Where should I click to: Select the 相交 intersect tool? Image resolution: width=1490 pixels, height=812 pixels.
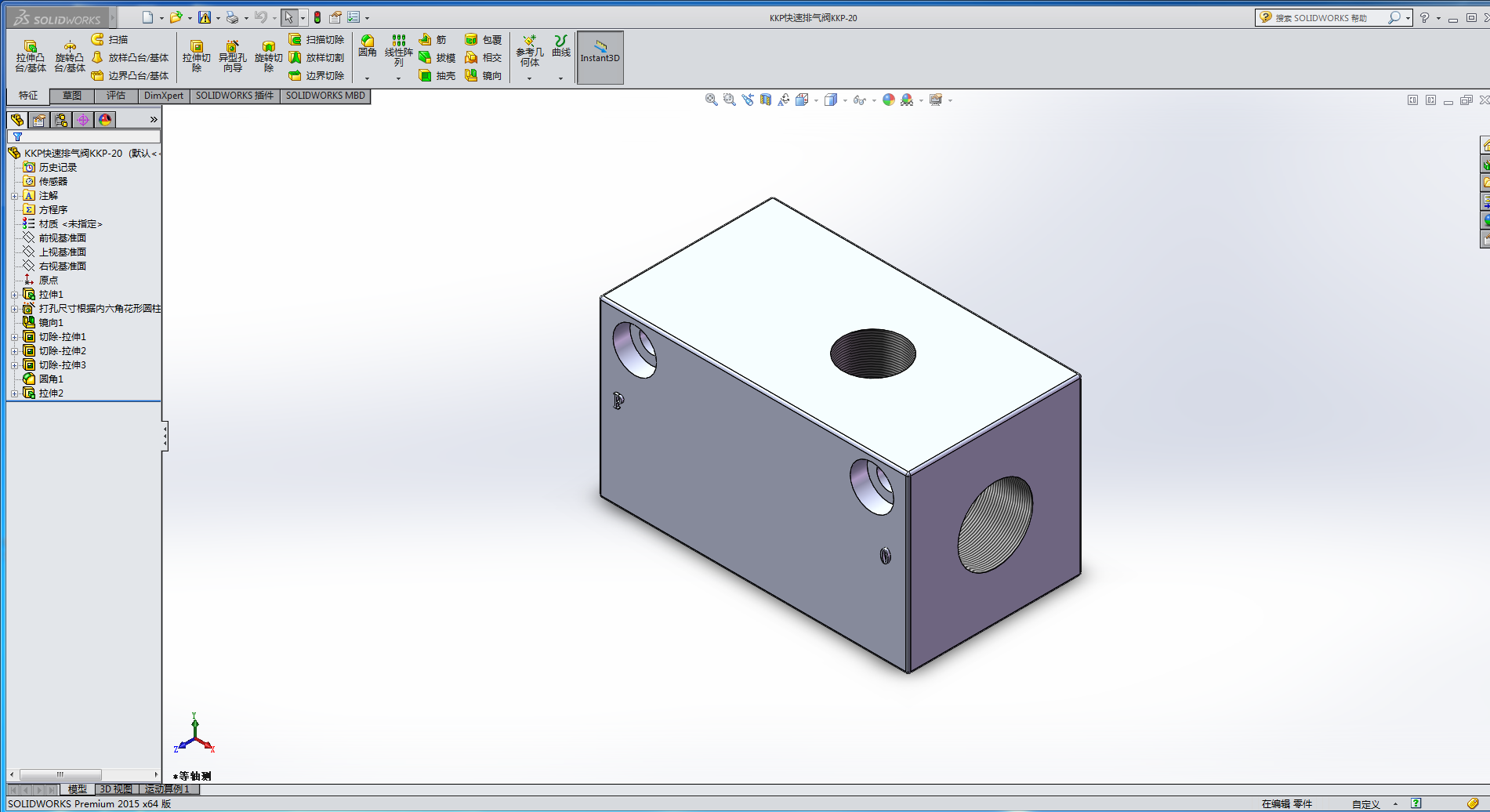point(483,57)
